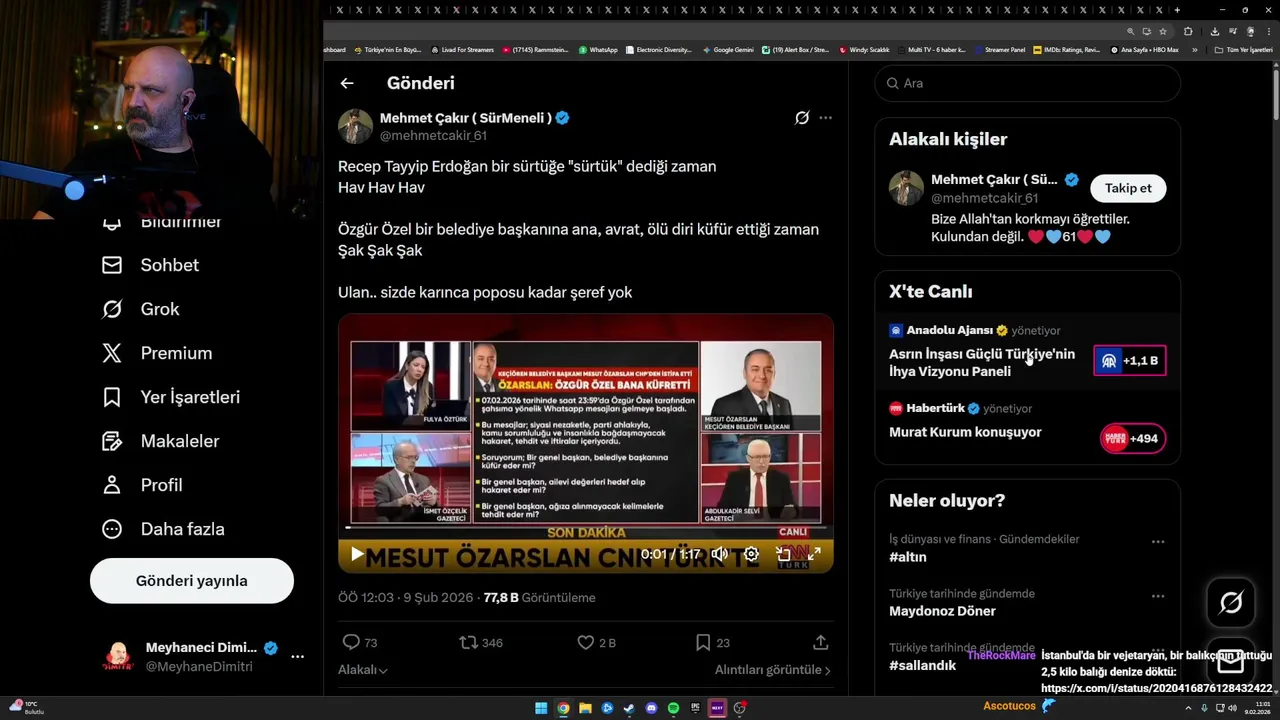The width and height of the screenshot is (1280, 720).
Task: Go back with the arrow beside Gönderi
Action: click(346, 84)
